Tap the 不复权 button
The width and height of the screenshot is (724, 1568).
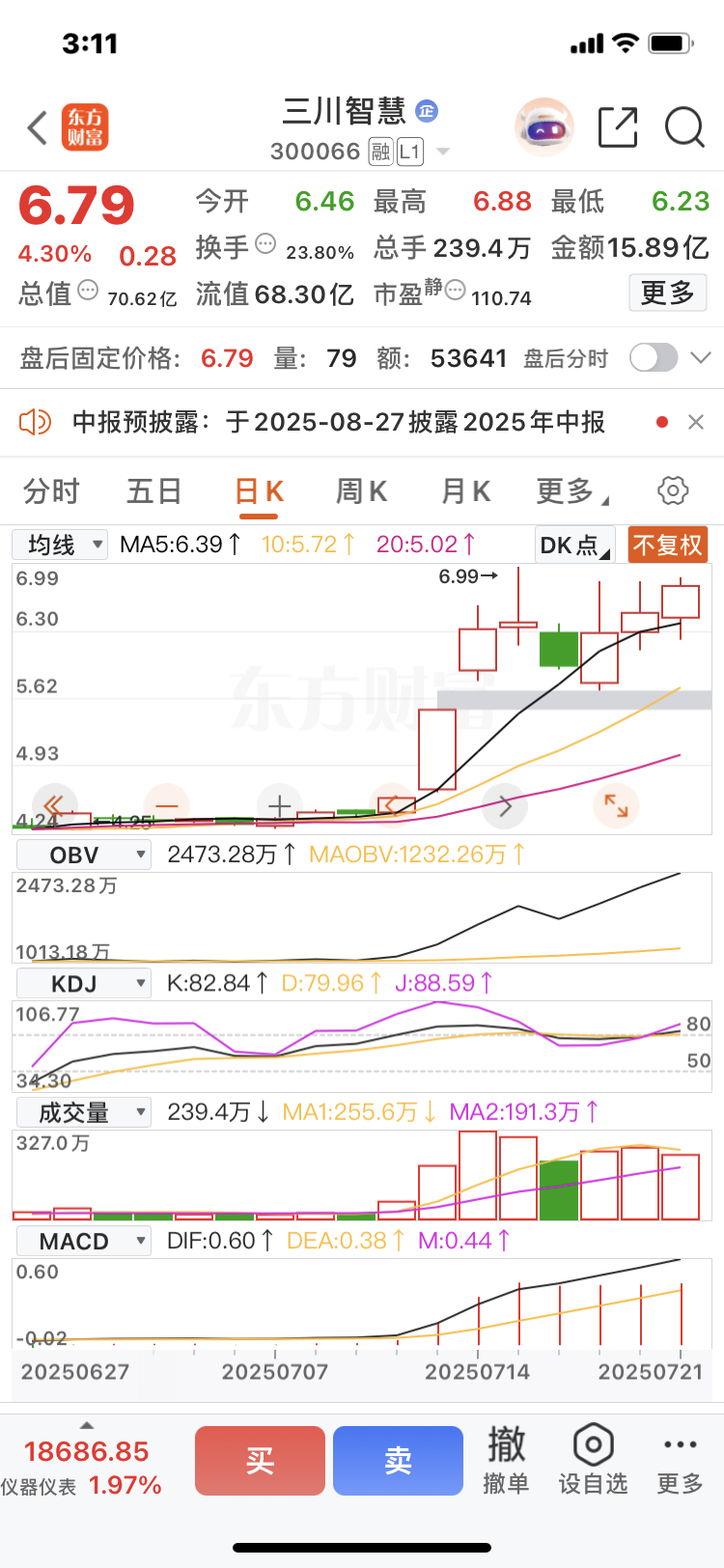pos(668,546)
